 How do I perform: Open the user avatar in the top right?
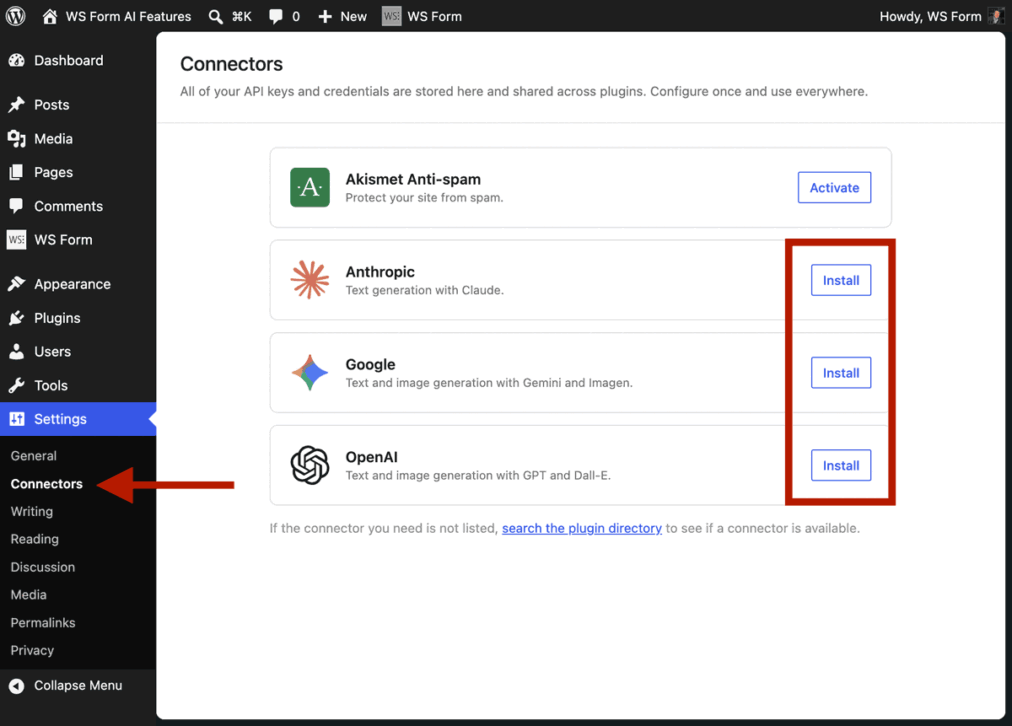tap(997, 16)
